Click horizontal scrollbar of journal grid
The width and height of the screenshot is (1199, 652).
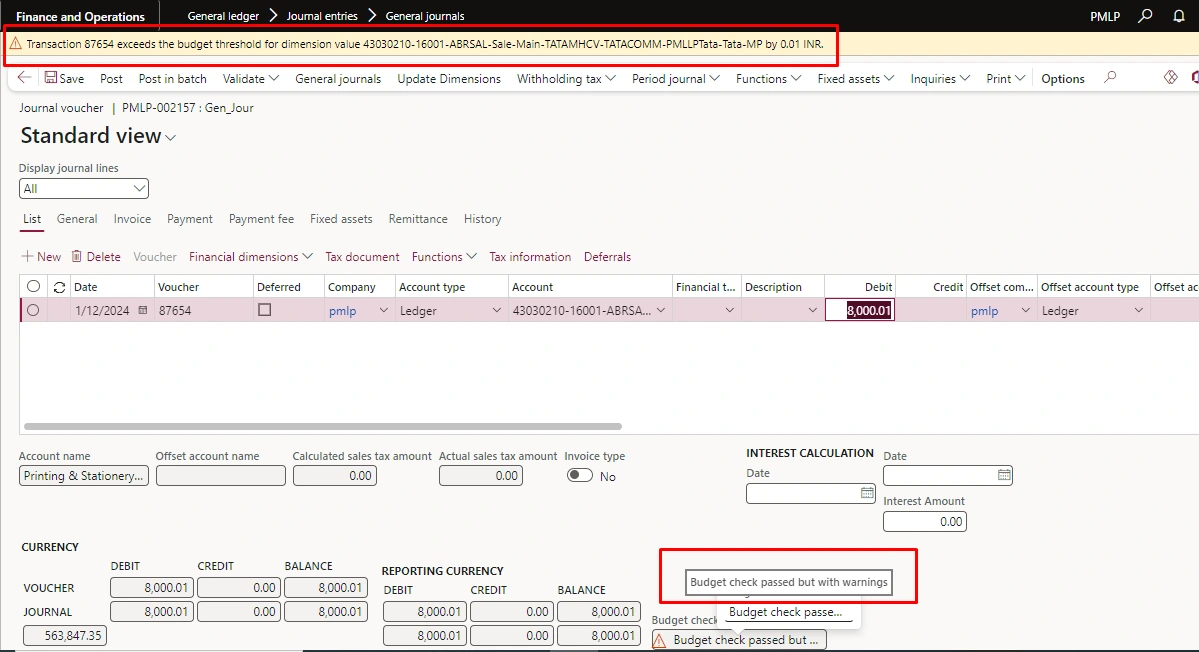point(323,426)
